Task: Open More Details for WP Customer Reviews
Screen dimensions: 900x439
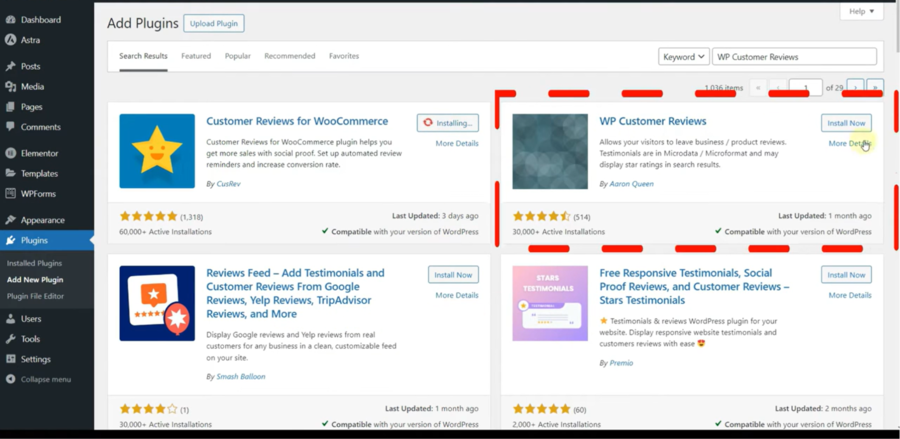Action: click(x=850, y=143)
